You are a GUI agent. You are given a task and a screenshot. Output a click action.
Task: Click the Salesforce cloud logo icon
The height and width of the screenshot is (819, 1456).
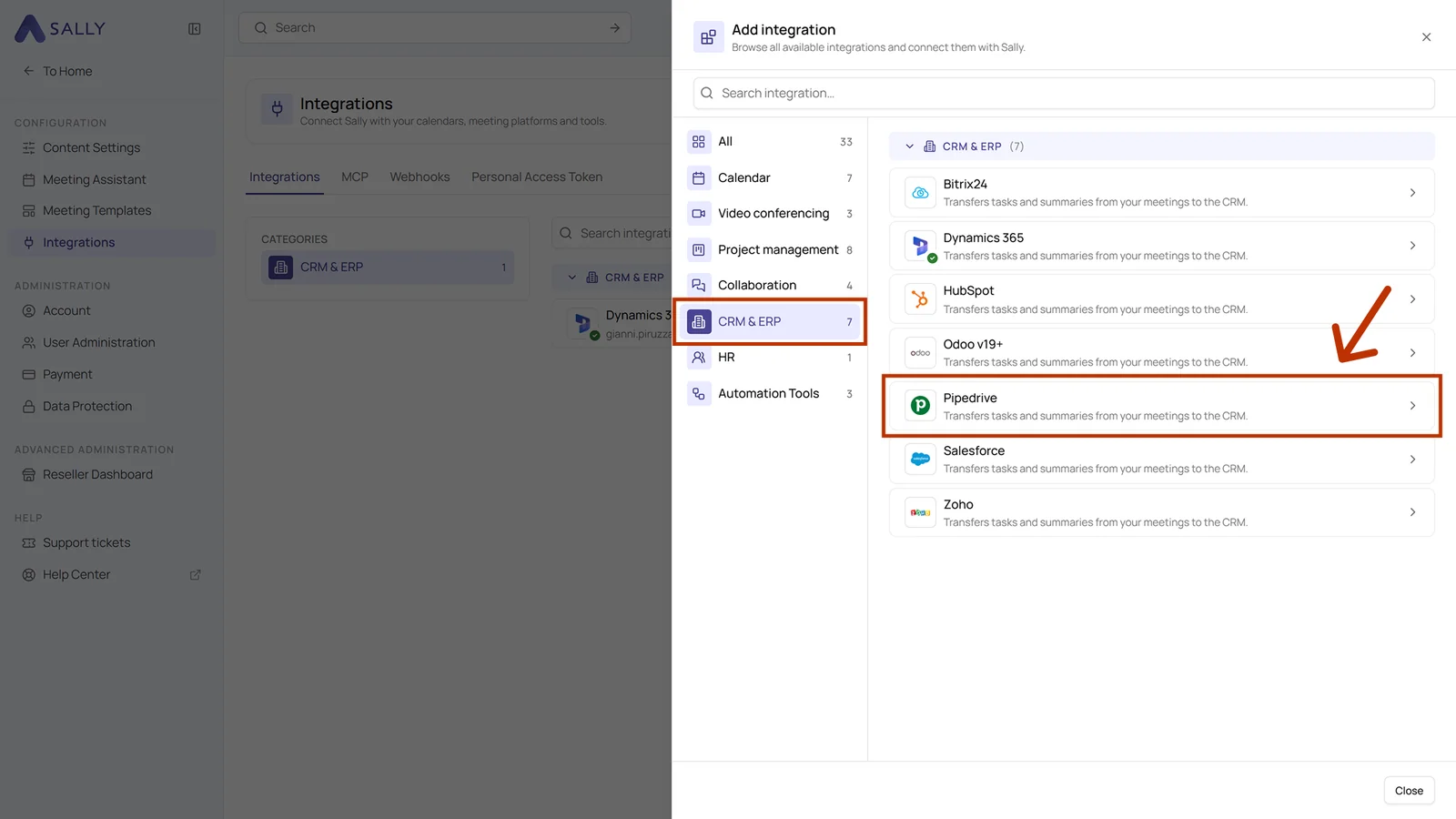coord(920,460)
